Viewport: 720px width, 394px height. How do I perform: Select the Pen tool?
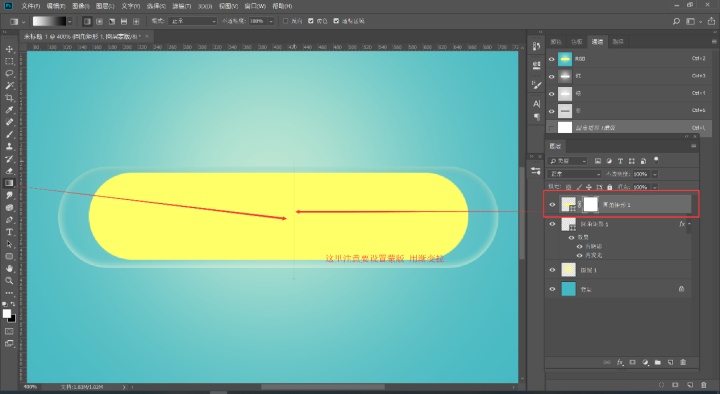point(9,220)
